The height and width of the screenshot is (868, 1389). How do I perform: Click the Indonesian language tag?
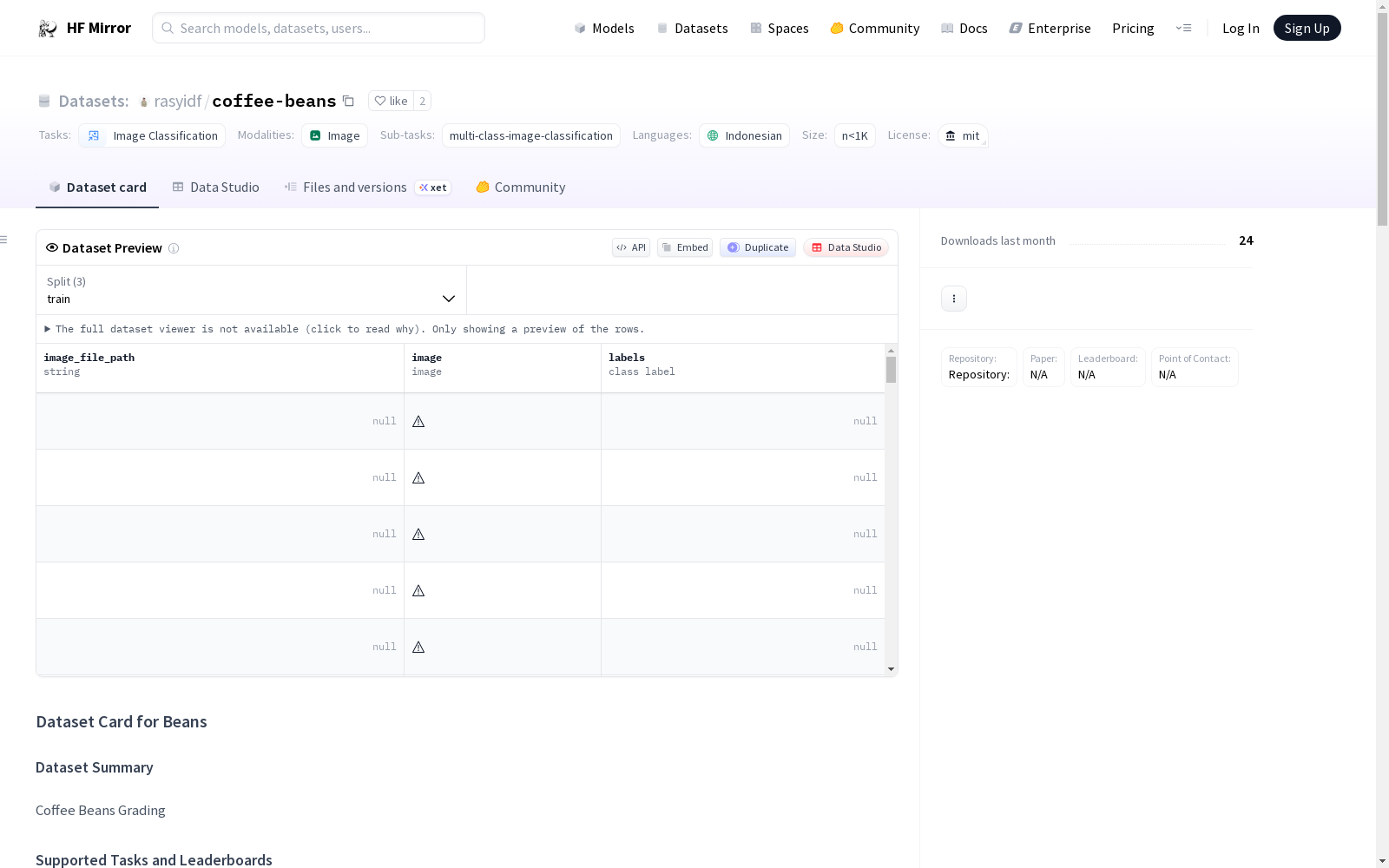pos(744,135)
